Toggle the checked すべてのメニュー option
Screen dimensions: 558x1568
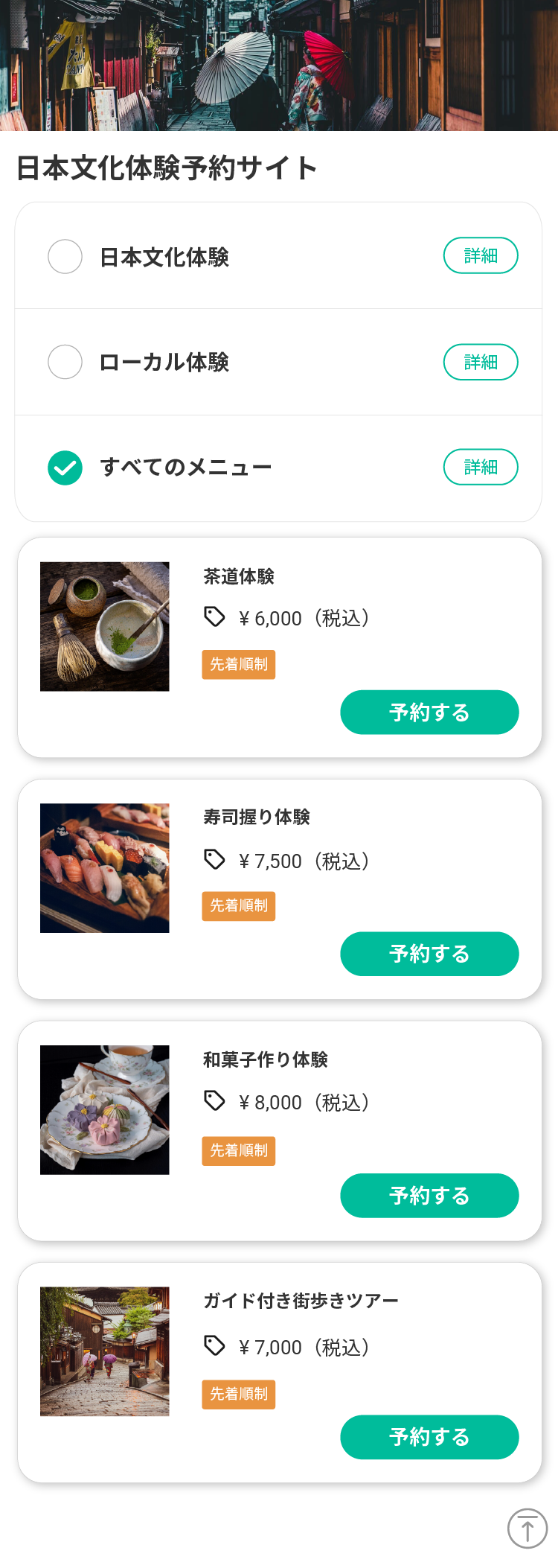[65, 468]
